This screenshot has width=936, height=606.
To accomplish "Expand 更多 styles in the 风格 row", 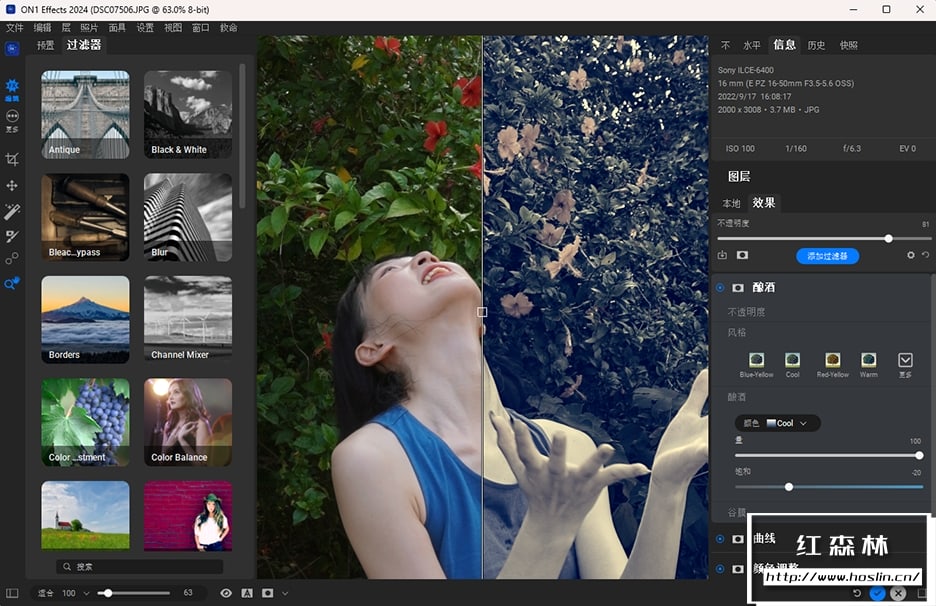I will [905, 360].
